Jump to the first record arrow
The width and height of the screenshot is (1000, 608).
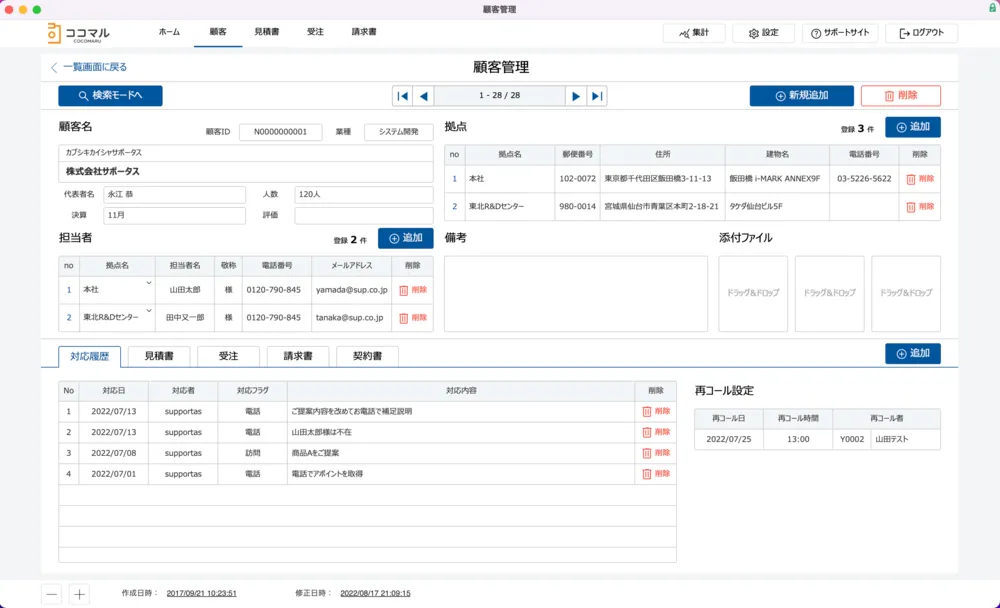tap(402, 96)
